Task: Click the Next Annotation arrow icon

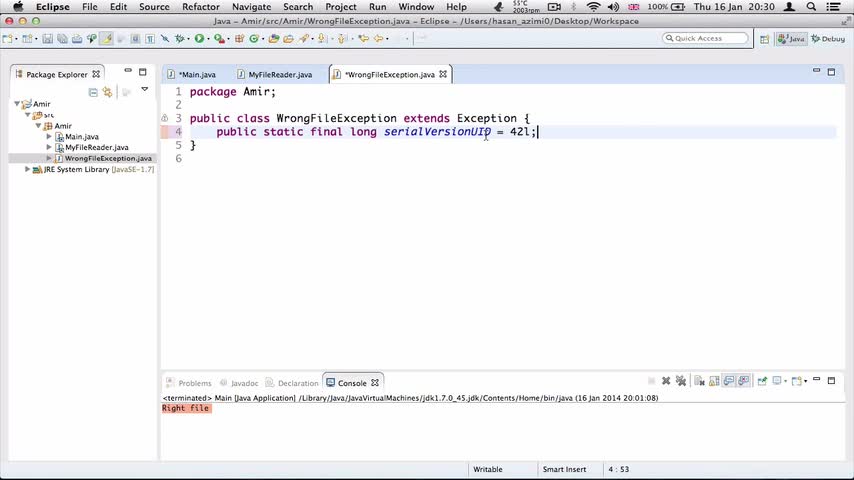Action: point(321,38)
